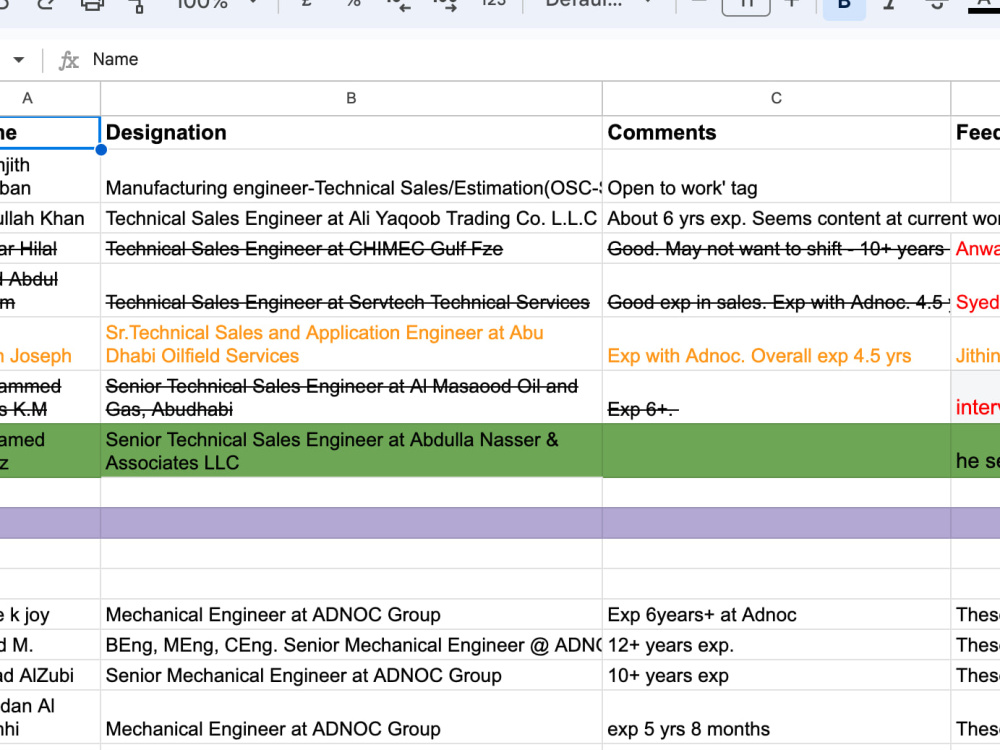Viewport: 1000px width, 750px height.
Task: Toggle Bold formatting button
Action: point(844,5)
